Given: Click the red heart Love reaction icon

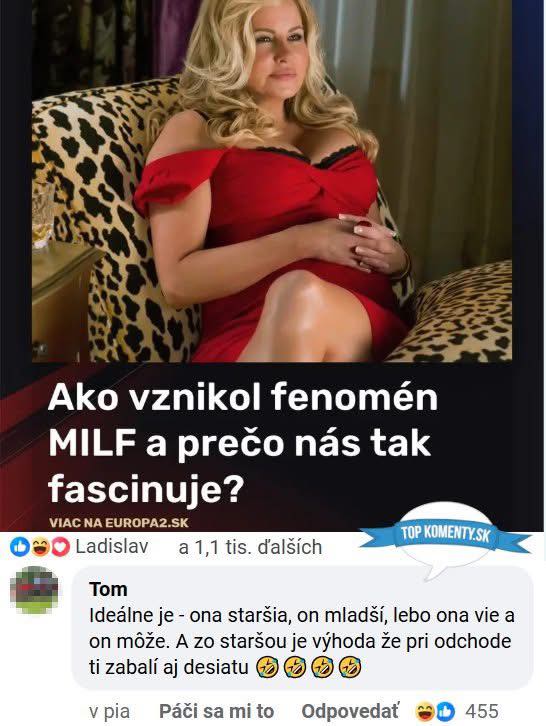Looking at the screenshot, I should 61,548.
